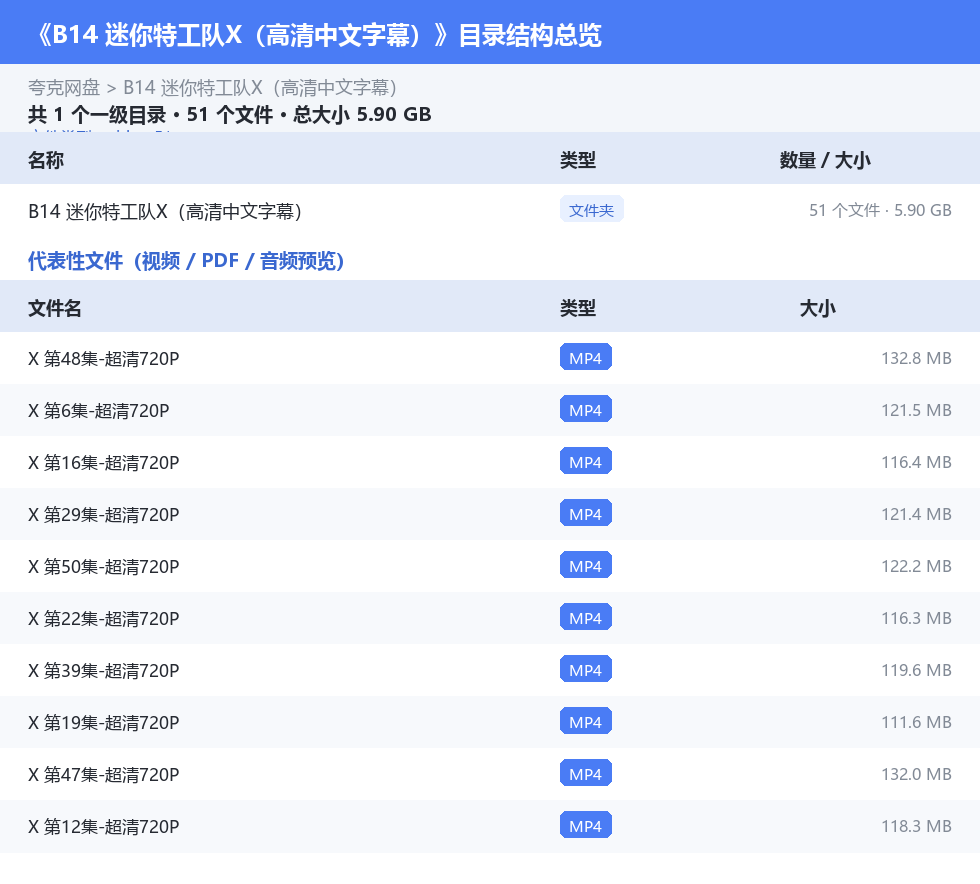980x884 pixels.
Task: Select file X 第19集-超清720P
Action: coord(104,721)
